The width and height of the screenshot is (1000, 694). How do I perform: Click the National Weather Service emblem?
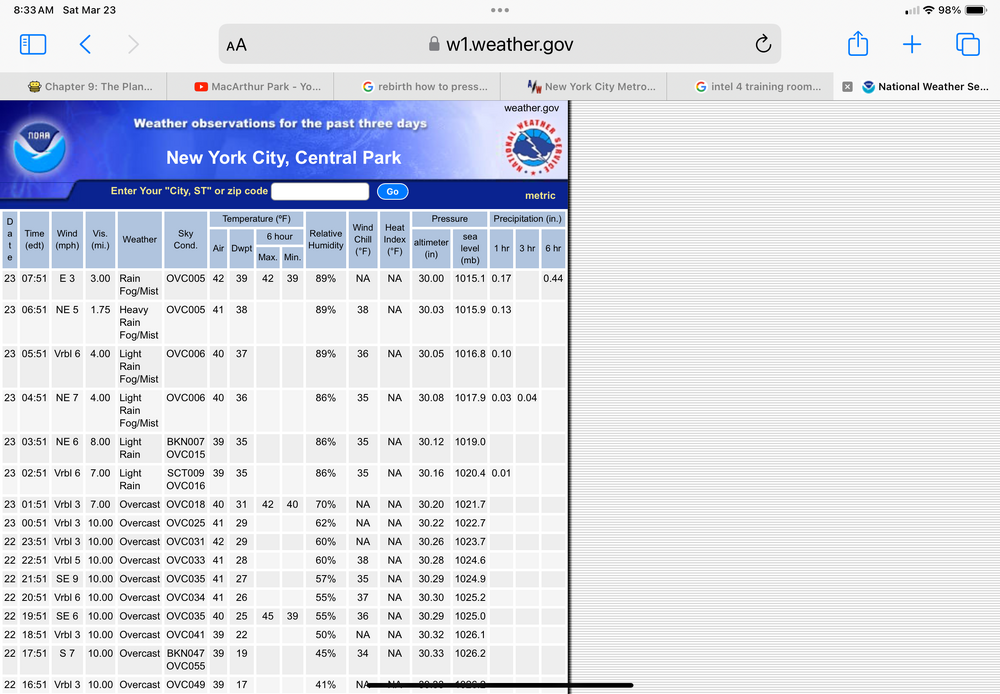pyautogui.click(x=533, y=147)
